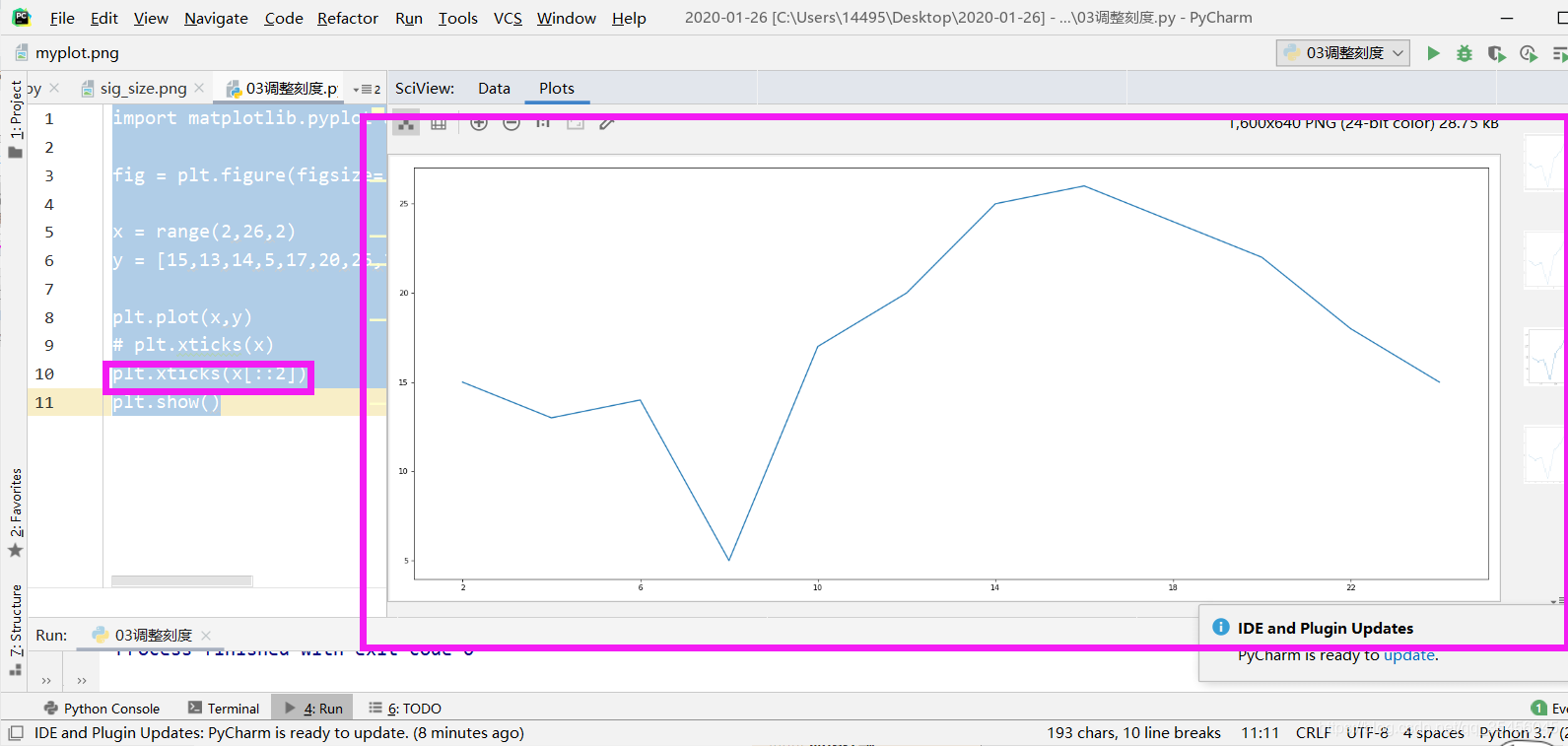Click the plt.show() code line
This screenshot has height=746, width=1568.
(166, 402)
